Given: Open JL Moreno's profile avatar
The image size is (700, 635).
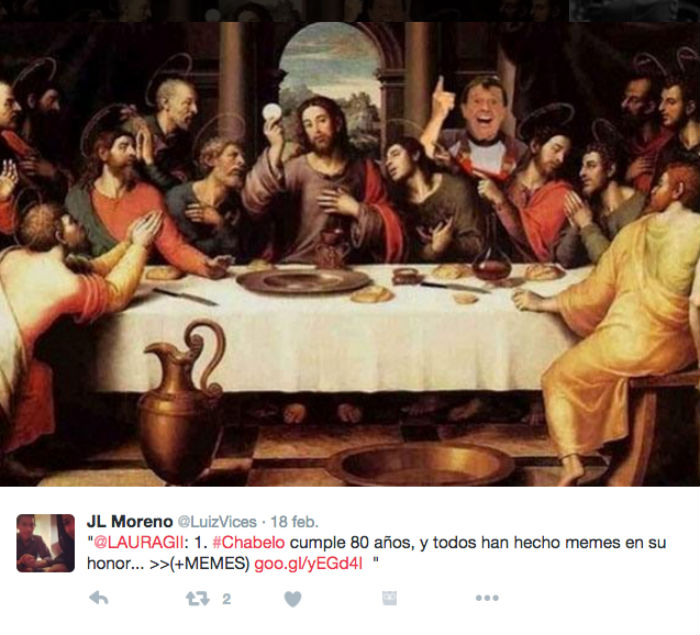Looking at the screenshot, I should point(46,543).
